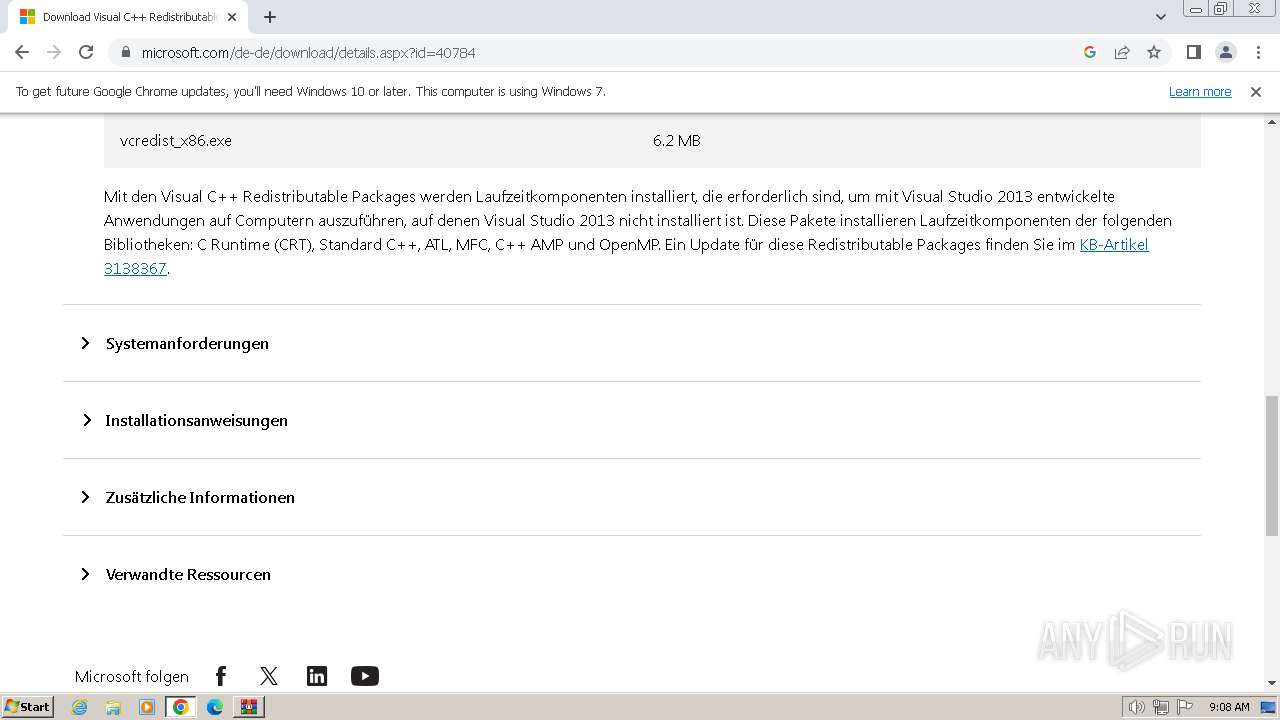Click the Microsoft folgen label
Viewport: 1280px width, 720px height.
131,677
